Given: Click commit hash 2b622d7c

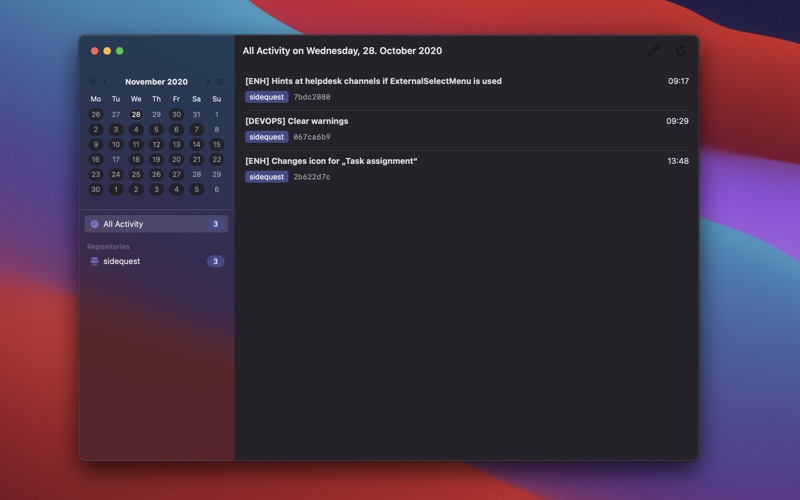Looking at the screenshot, I should 312,177.
